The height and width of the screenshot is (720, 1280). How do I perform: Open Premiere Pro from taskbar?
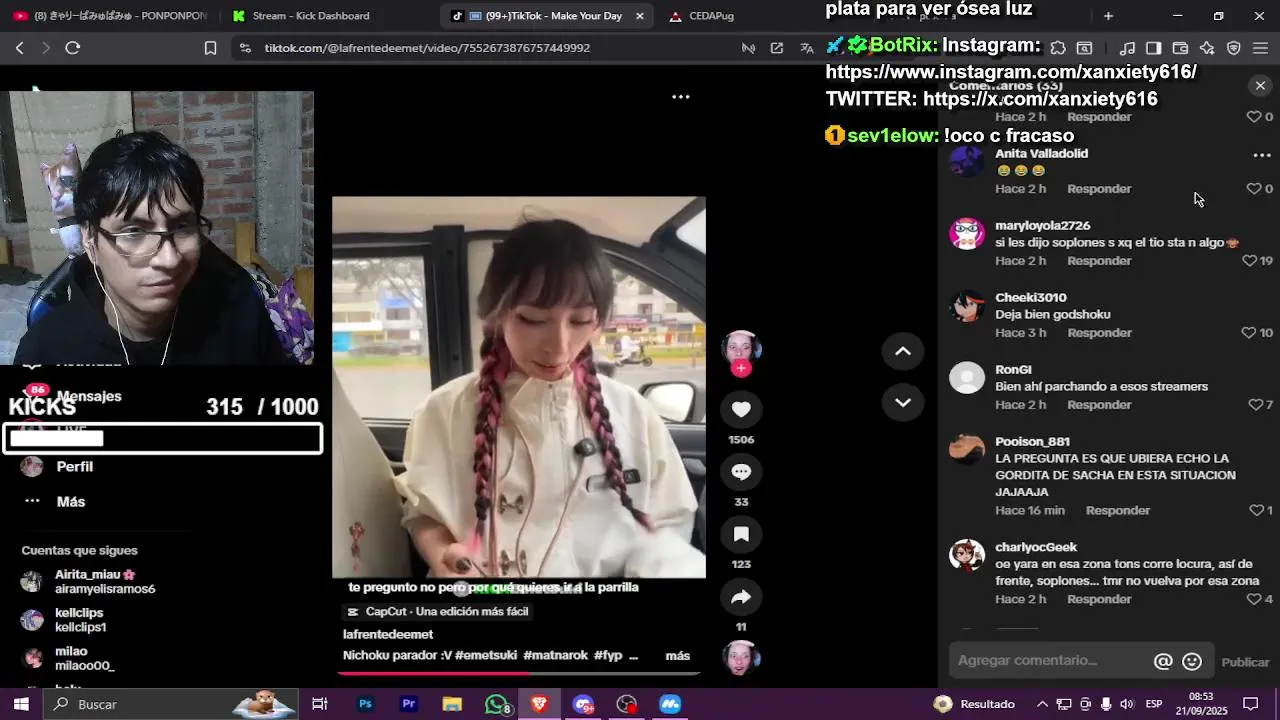pos(408,704)
